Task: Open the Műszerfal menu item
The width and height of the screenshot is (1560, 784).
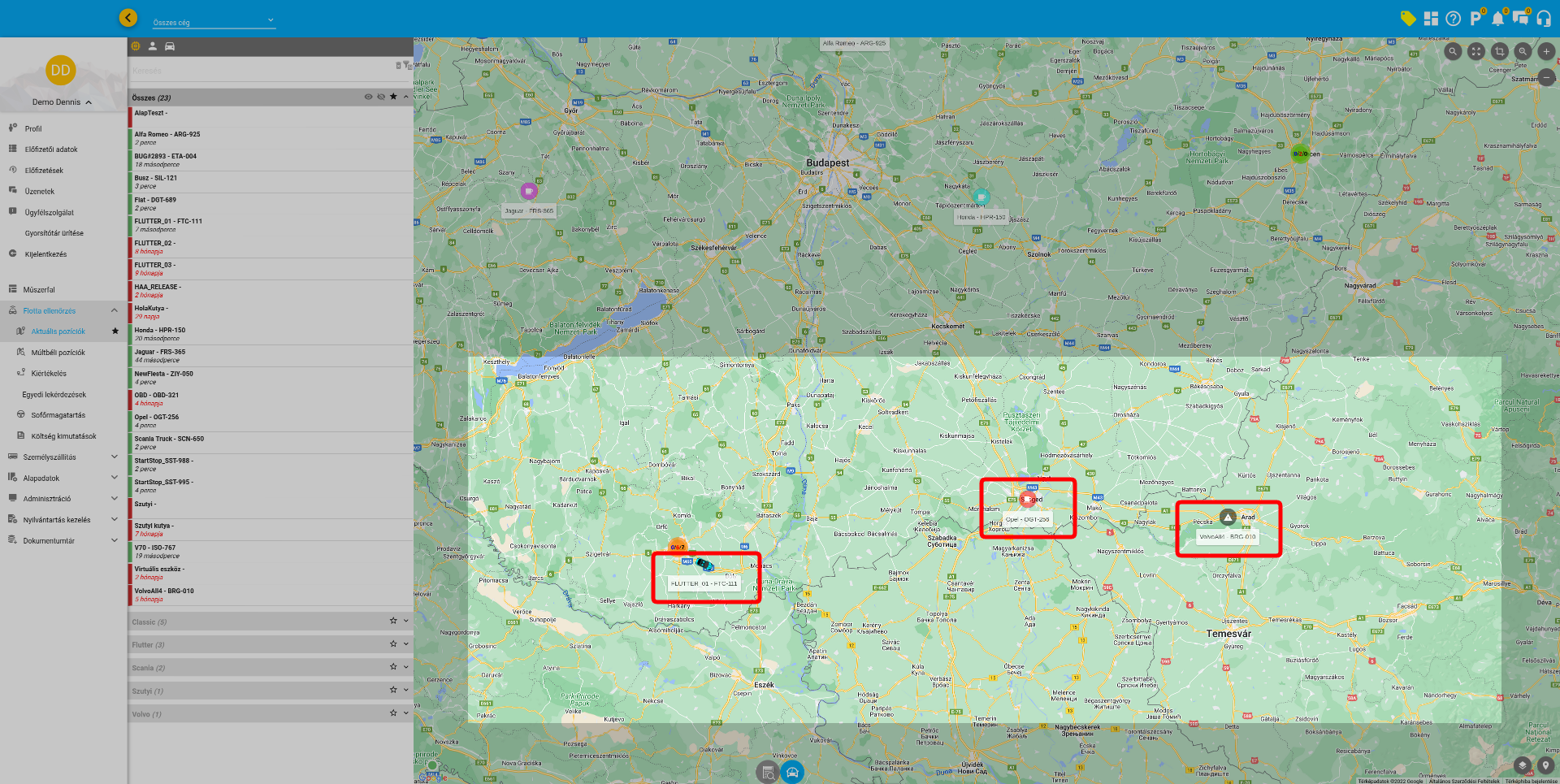Action: pos(39,289)
